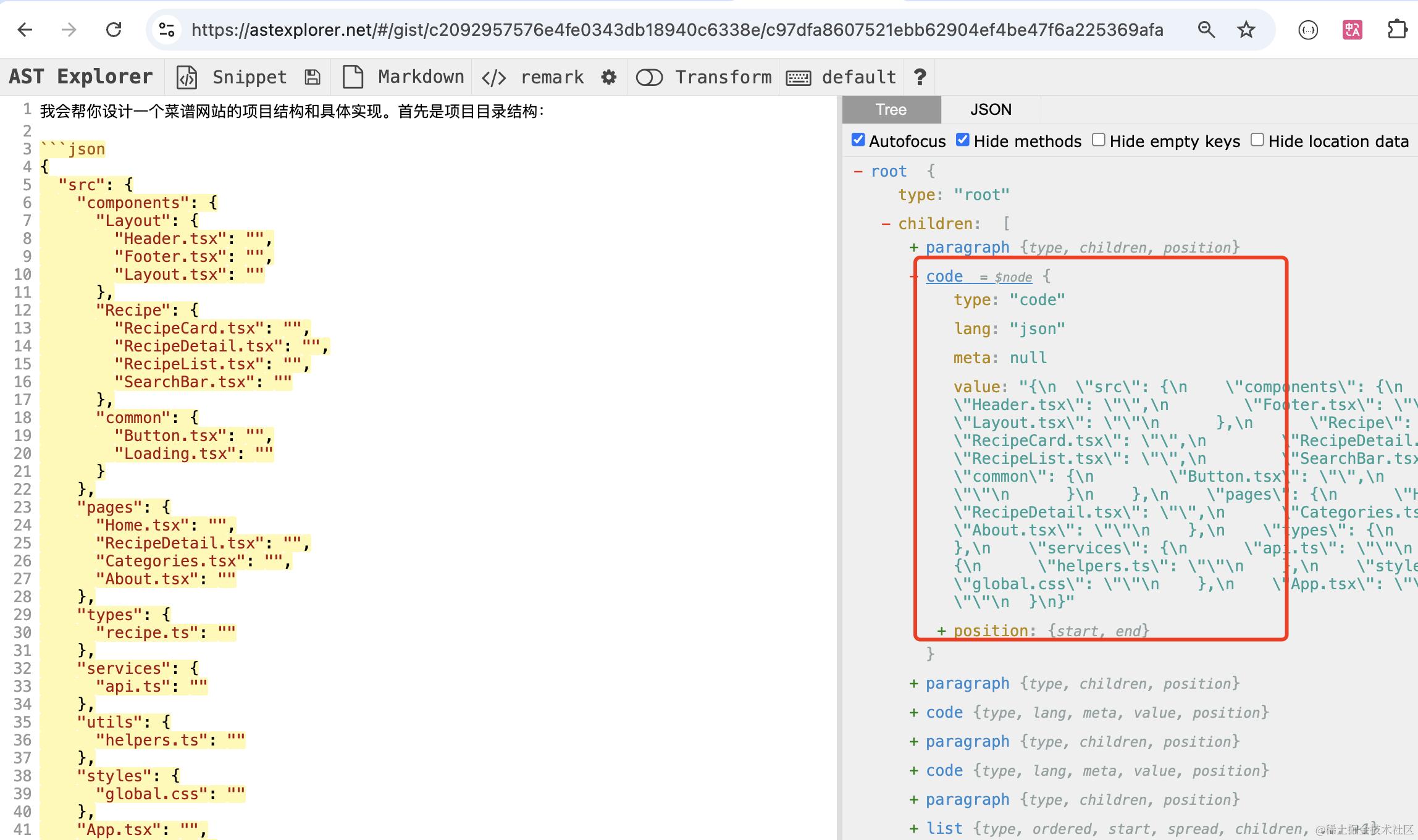The height and width of the screenshot is (840, 1418).
Task: Click the save floppy disk icon
Action: [x=313, y=77]
